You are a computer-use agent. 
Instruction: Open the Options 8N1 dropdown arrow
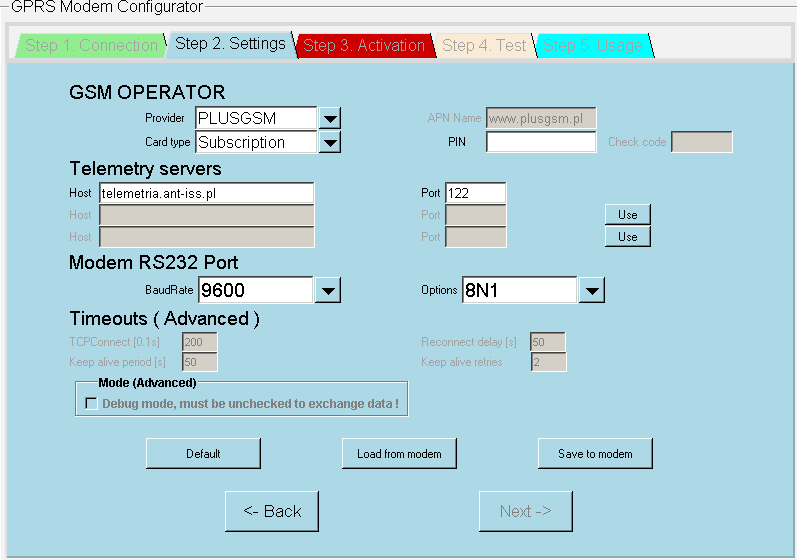click(592, 290)
